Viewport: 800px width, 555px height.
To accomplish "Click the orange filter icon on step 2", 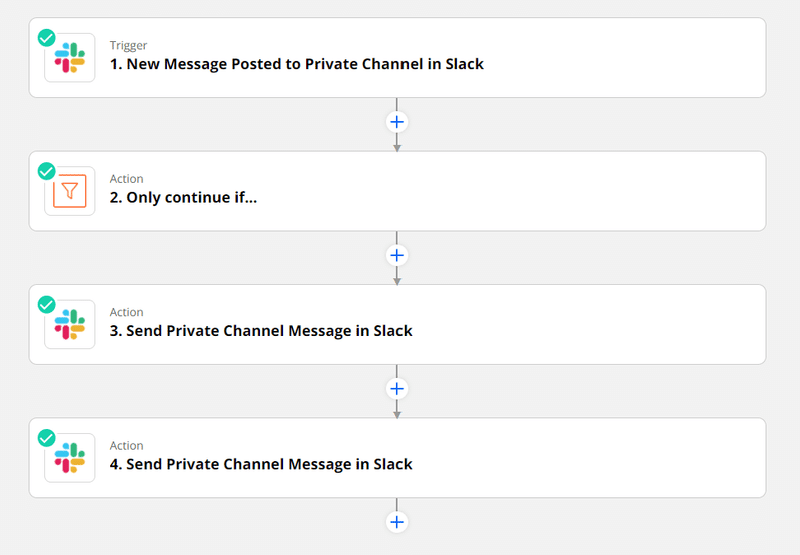I will pyautogui.click(x=70, y=191).
